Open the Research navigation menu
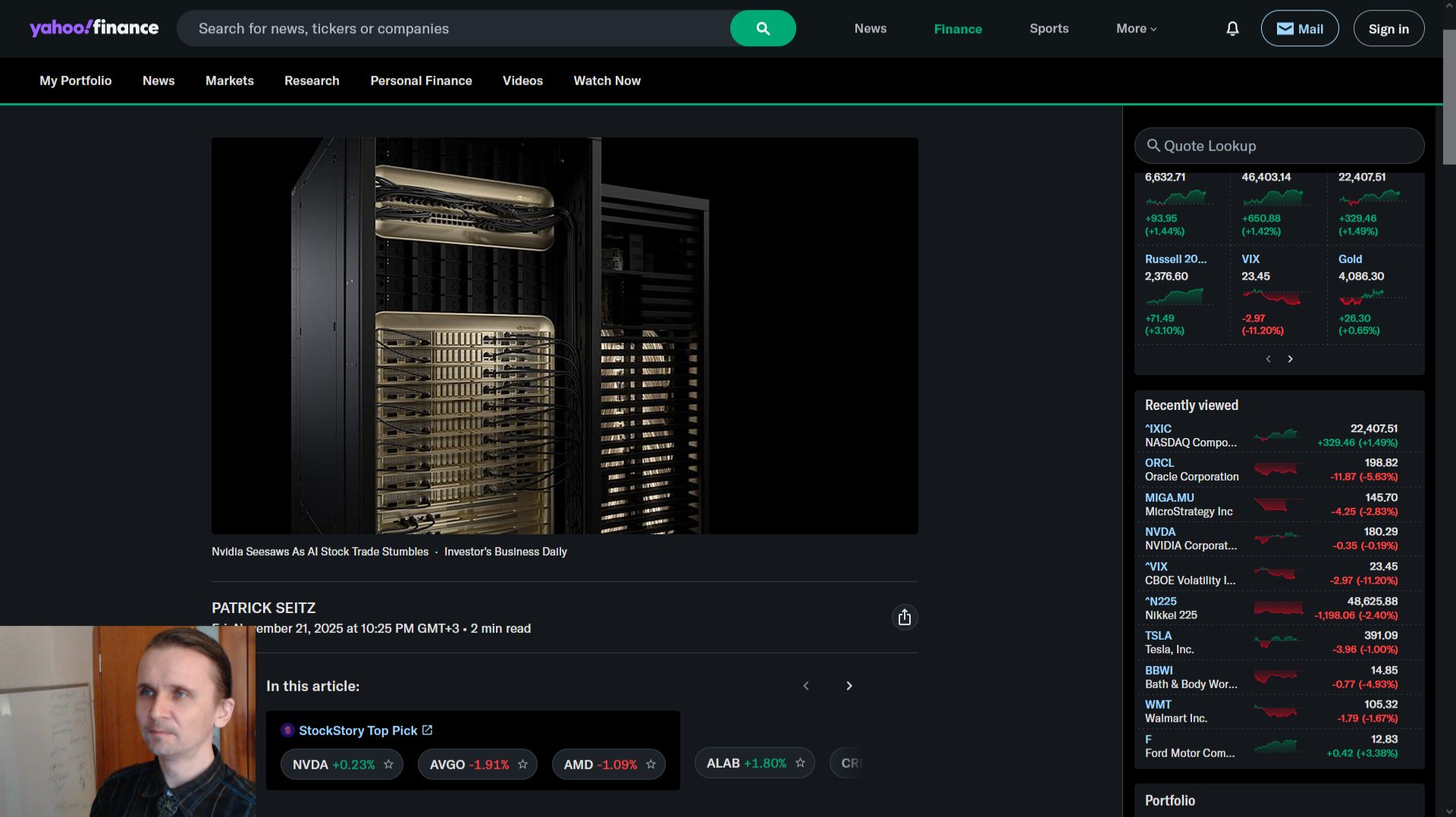This screenshot has width=1456, height=817. point(312,81)
